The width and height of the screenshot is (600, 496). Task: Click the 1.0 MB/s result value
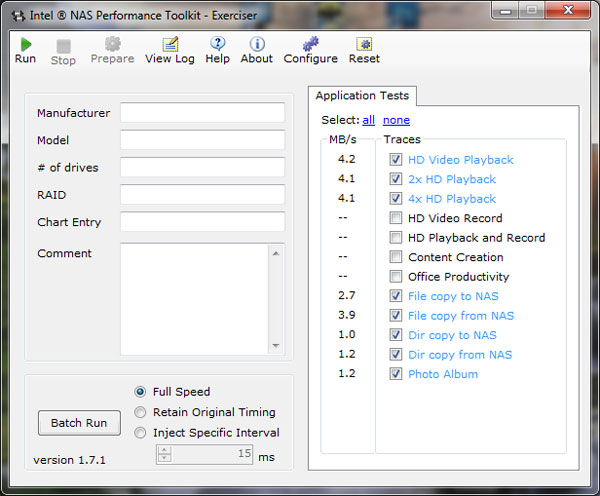(347, 334)
